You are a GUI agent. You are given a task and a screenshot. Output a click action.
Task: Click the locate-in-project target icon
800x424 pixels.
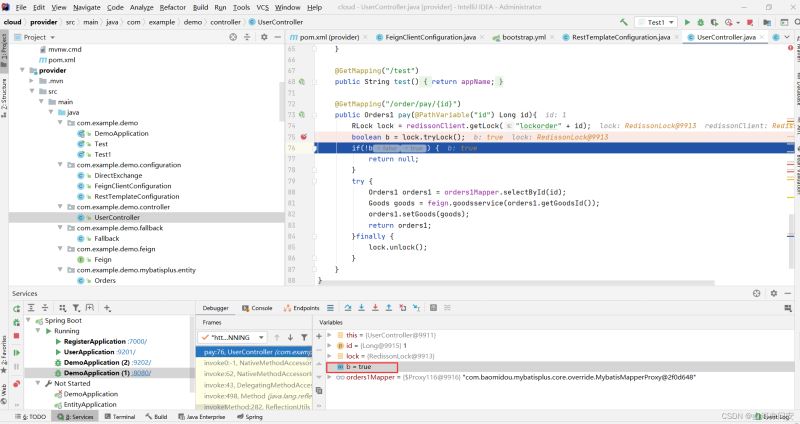point(234,37)
